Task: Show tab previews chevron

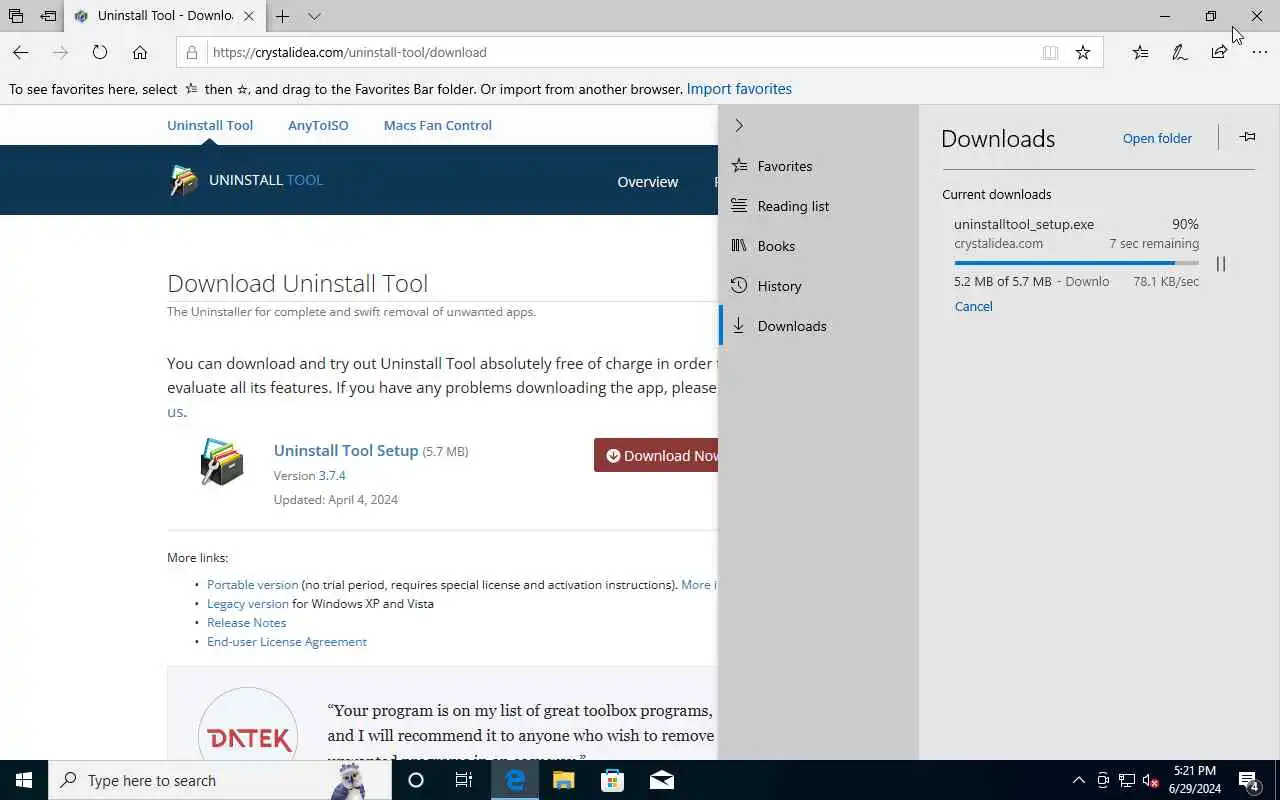Action: [314, 16]
